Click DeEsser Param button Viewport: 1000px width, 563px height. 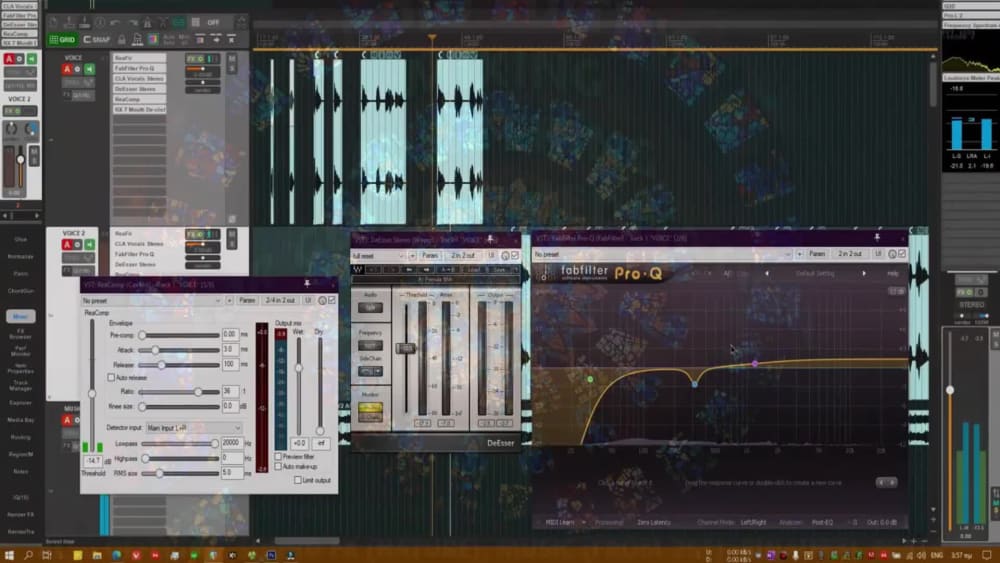click(430, 256)
